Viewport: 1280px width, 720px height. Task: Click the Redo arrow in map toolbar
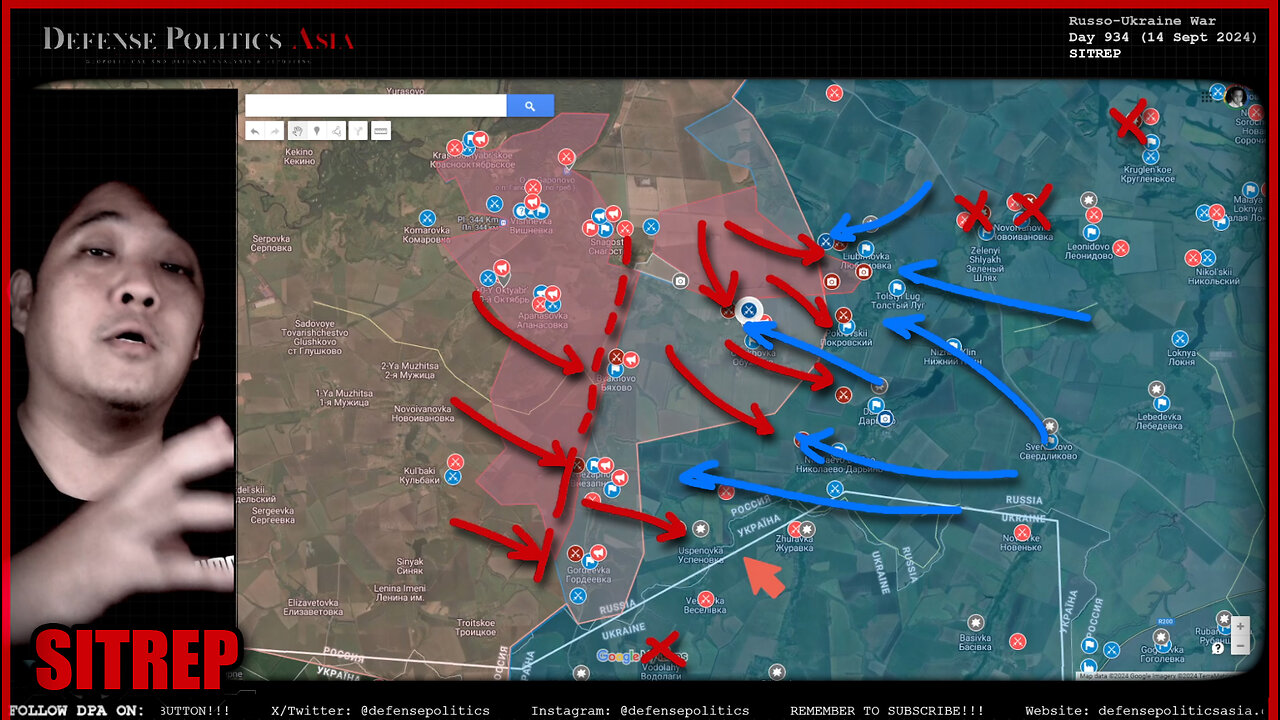click(x=275, y=131)
